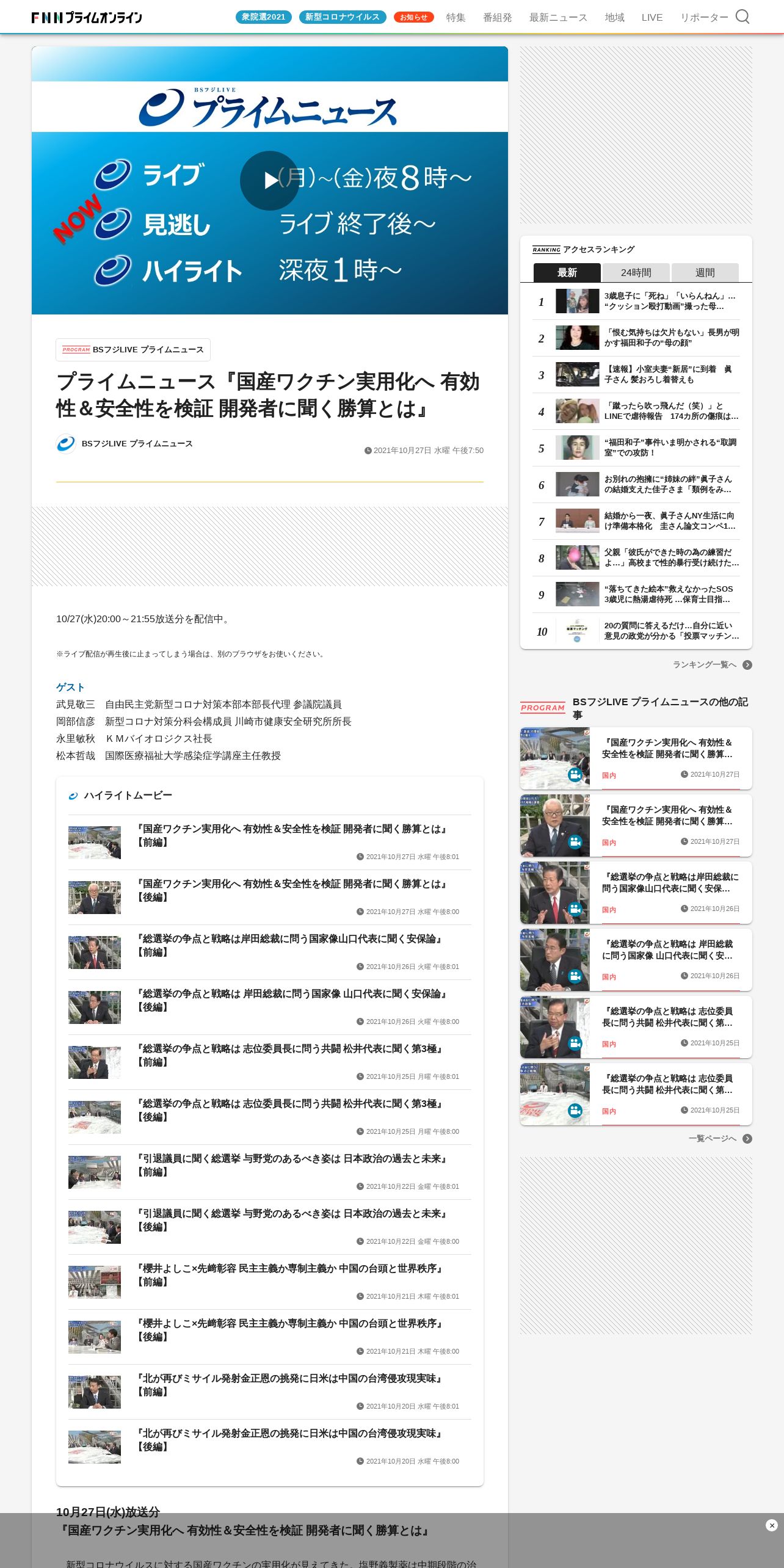Open the 衆院選2021 tag
The height and width of the screenshot is (1568, 784).
pyautogui.click(x=264, y=17)
